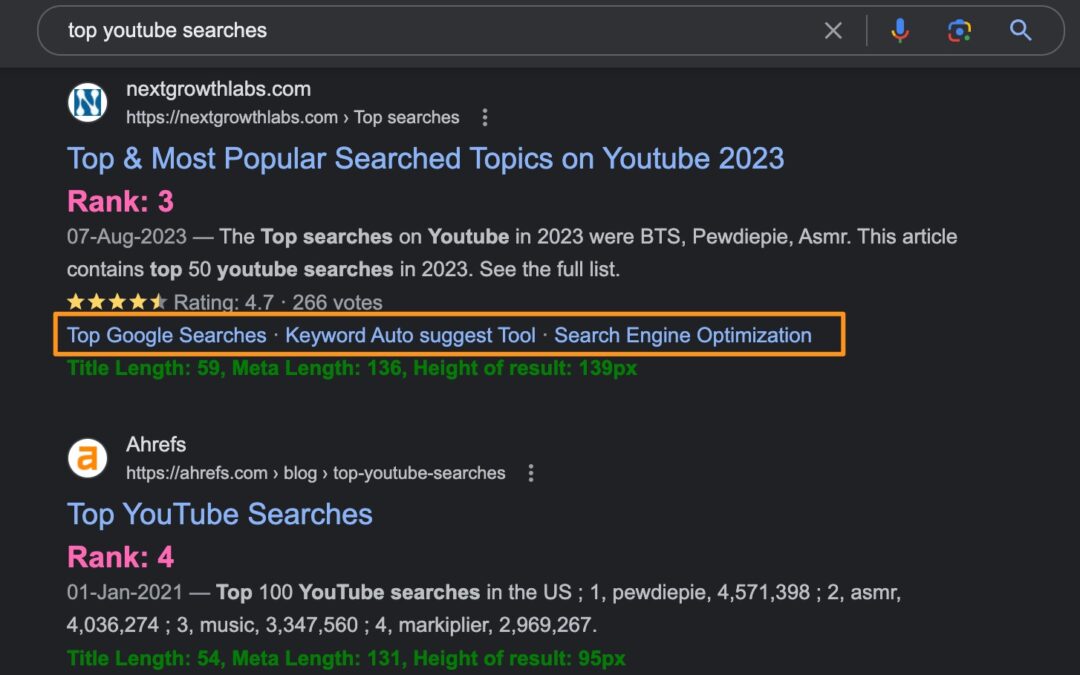Viewport: 1080px width, 675px height.
Task: Open Google Lens image search
Action: pos(959,31)
